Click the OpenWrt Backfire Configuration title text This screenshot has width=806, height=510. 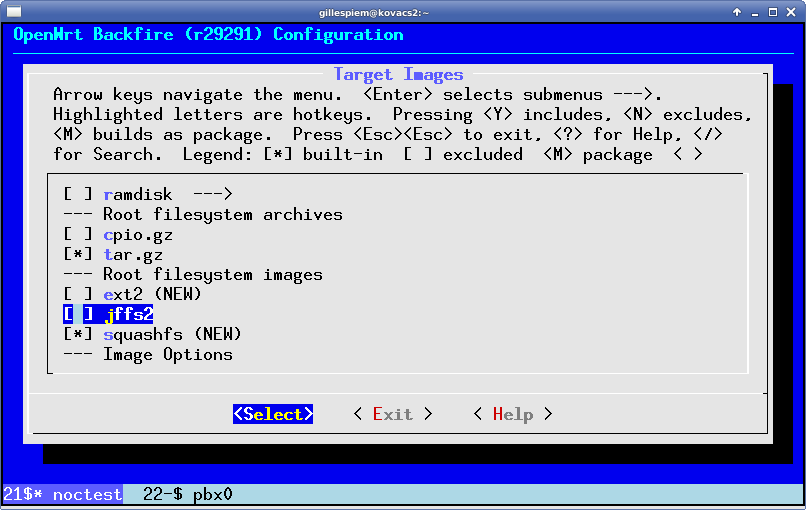coord(208,35)
